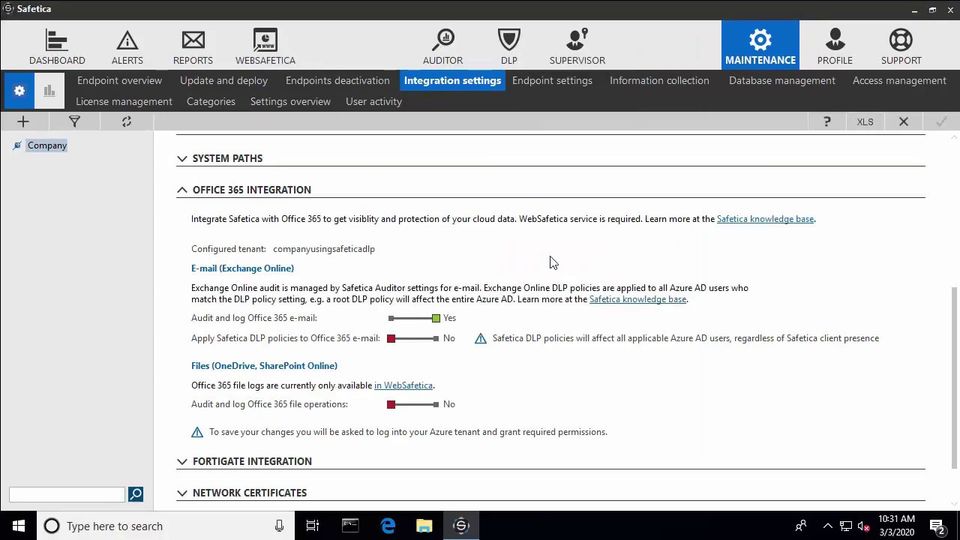Switch to bar chart visualization mode

(49, 91)
